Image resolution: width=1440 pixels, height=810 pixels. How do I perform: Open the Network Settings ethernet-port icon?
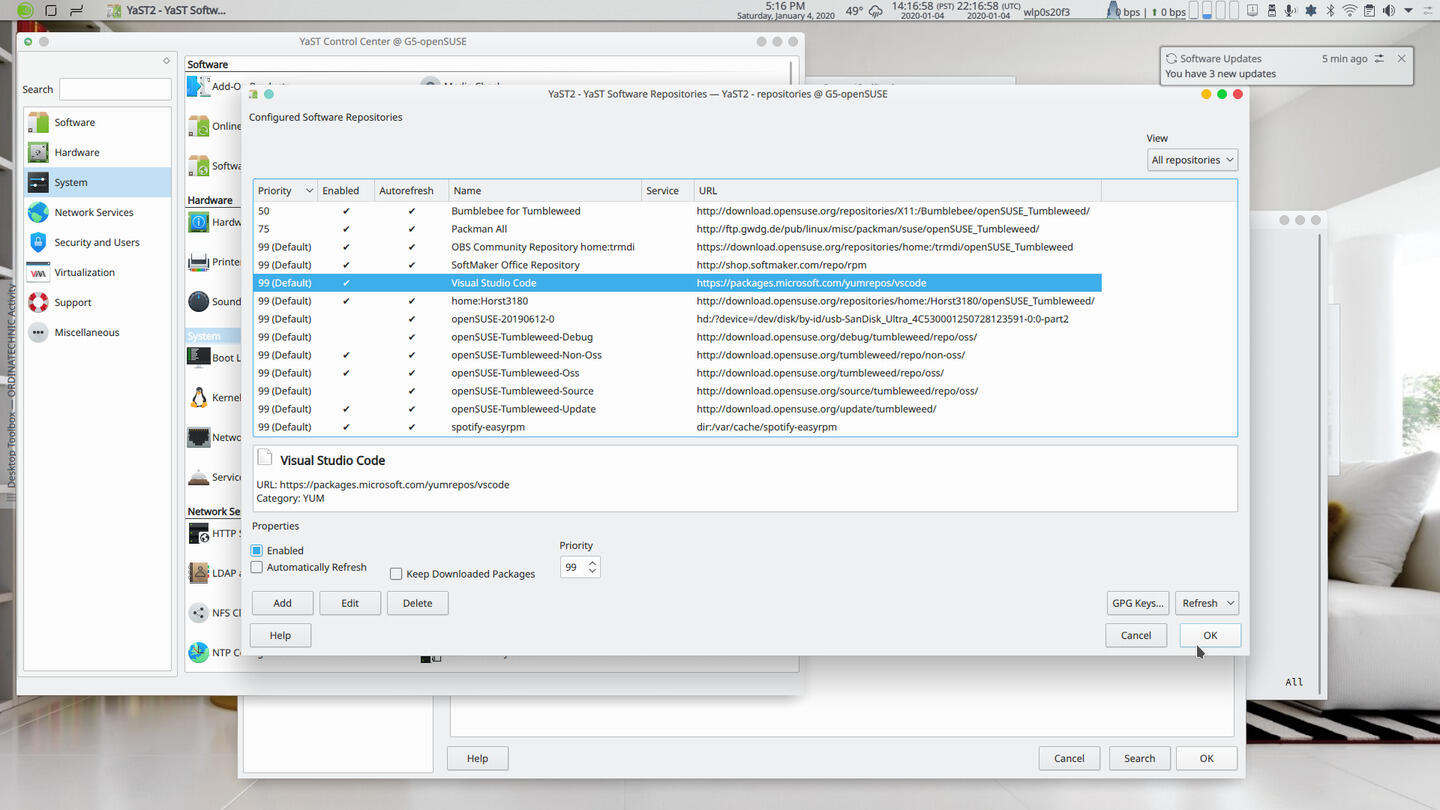tap(198, 437)
